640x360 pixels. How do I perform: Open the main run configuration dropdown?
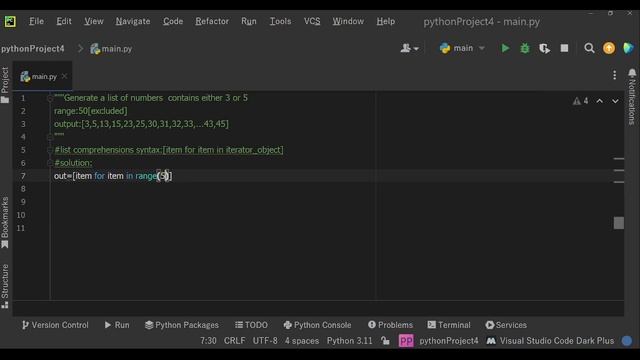coord(462,48)
